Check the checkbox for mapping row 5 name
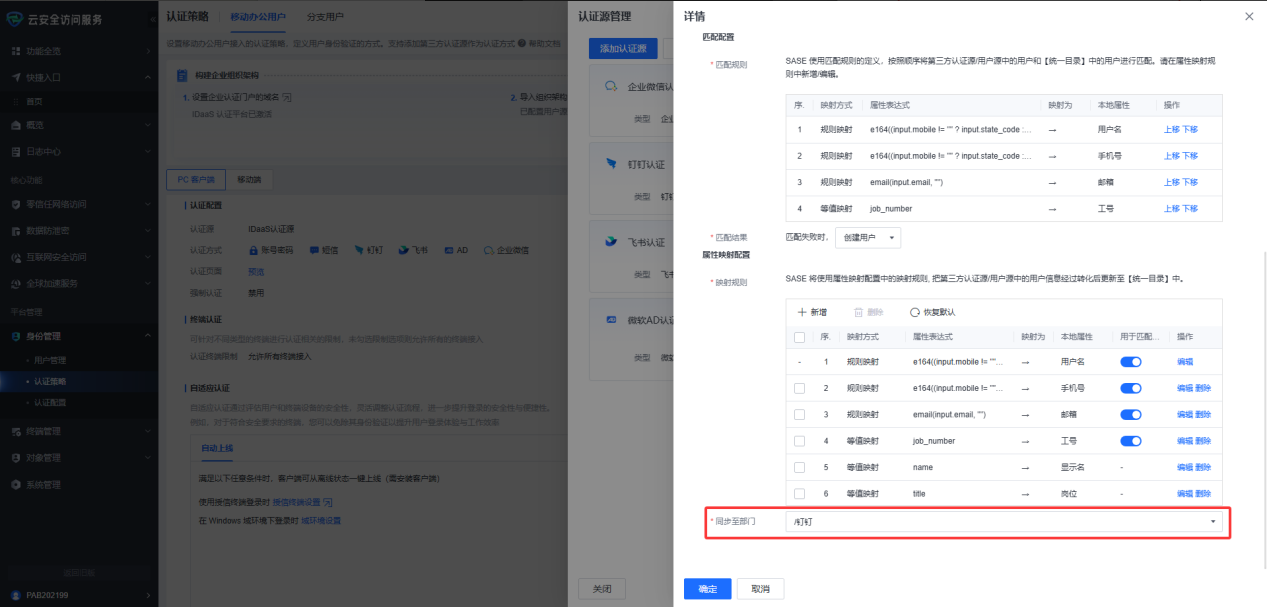 (799, 467)
